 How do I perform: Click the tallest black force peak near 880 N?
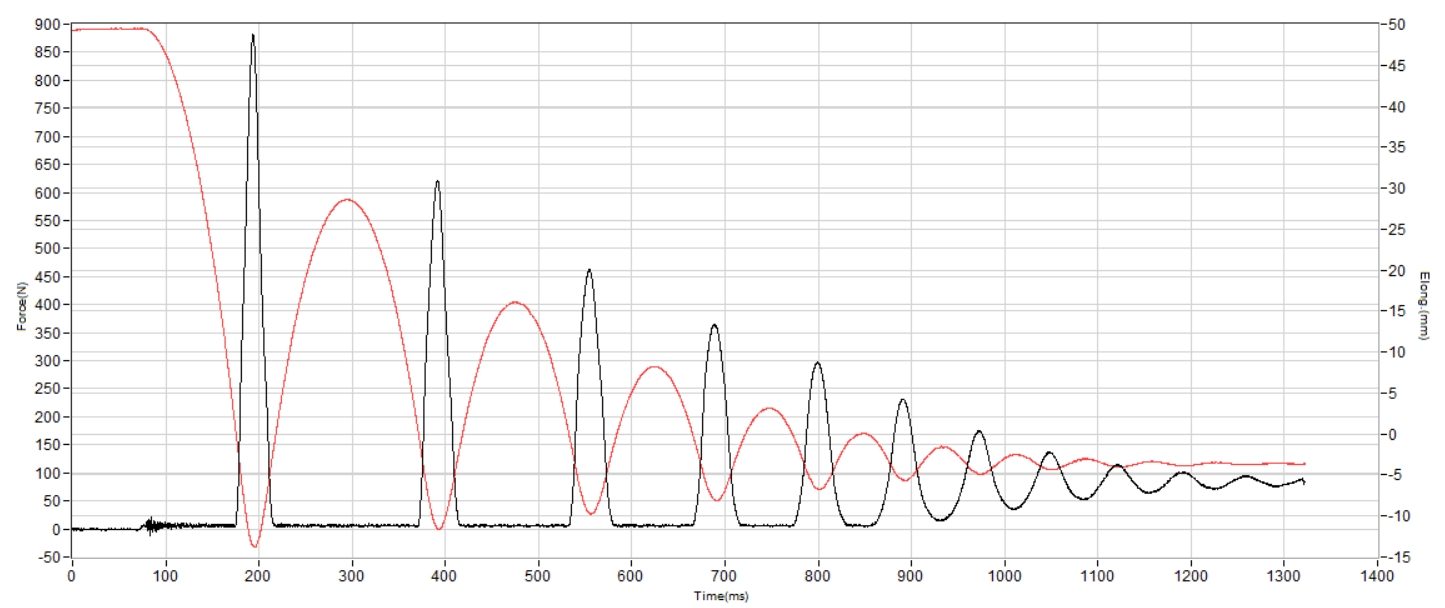252,36
